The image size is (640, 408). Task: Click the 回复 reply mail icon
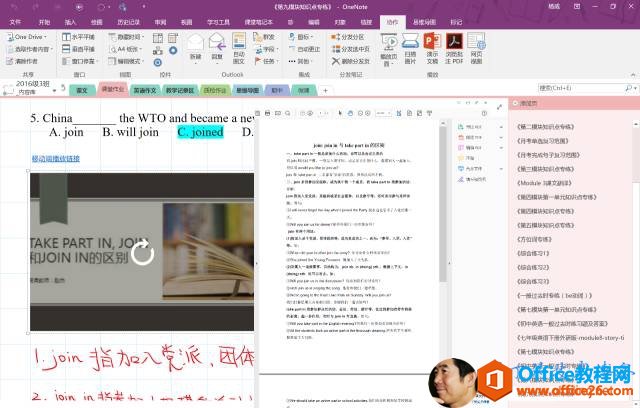point(217,45)
